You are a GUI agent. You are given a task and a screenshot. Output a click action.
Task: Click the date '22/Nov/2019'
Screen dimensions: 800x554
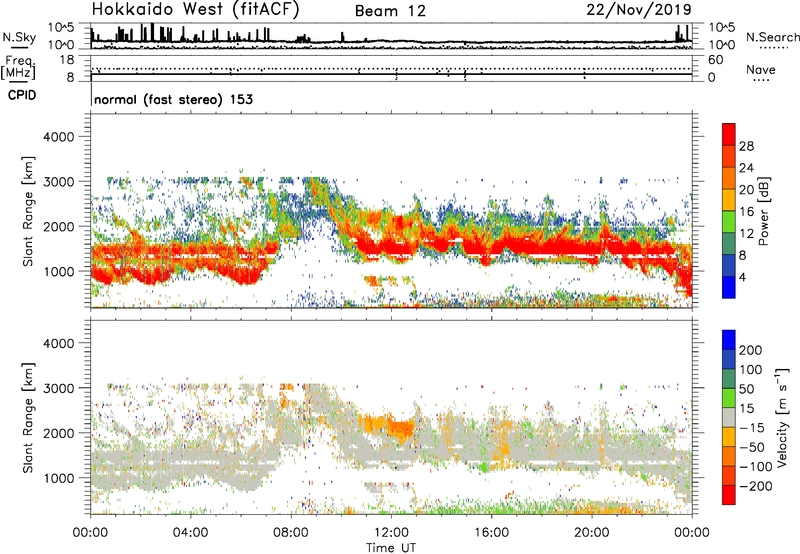pos(639,10)
